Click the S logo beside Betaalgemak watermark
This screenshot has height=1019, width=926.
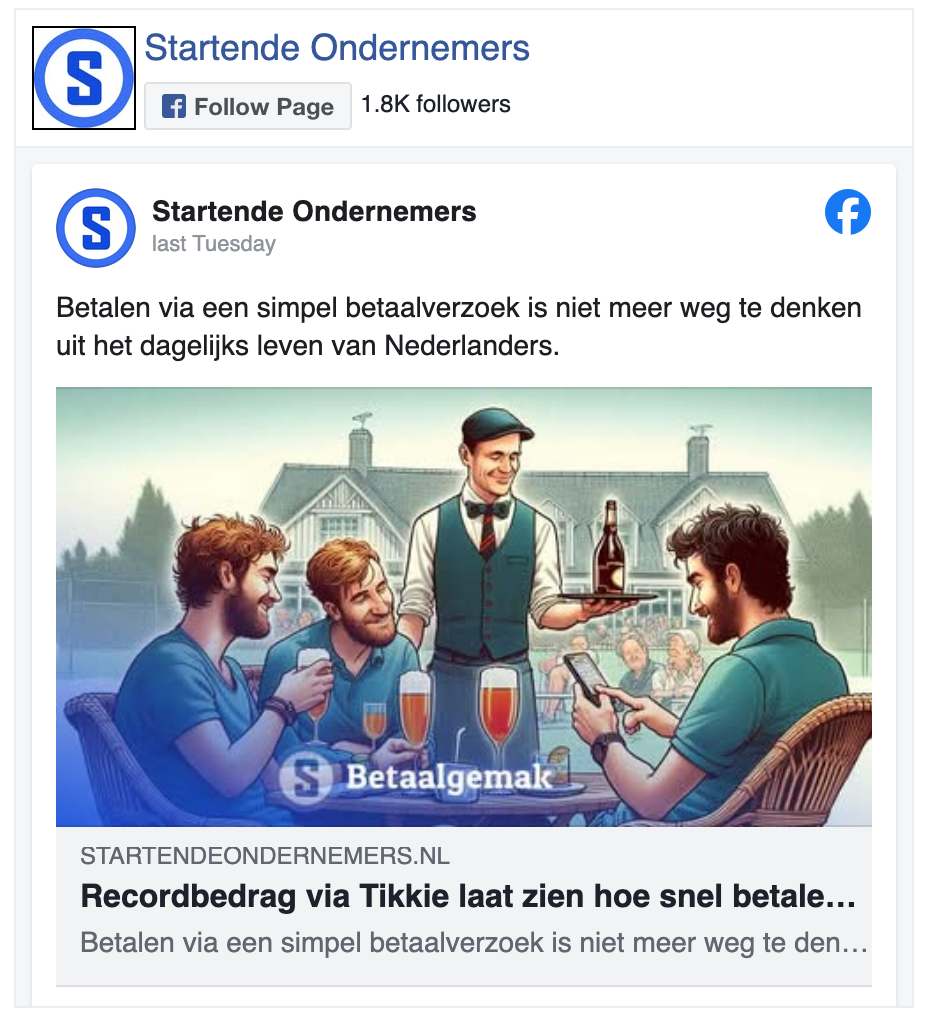(x=306, y=778)
